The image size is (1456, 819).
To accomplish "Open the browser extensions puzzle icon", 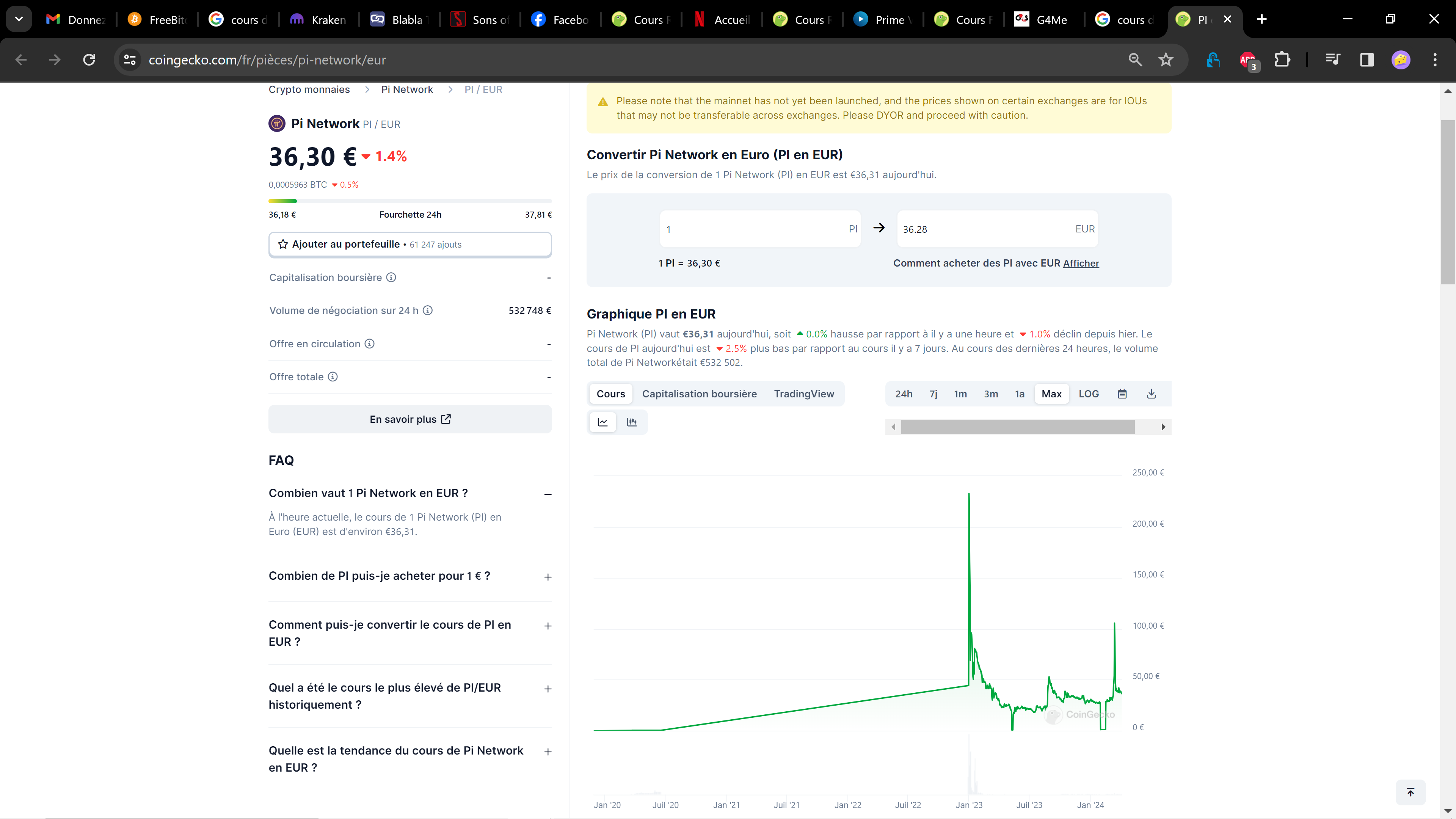I will coord(1282,60).
